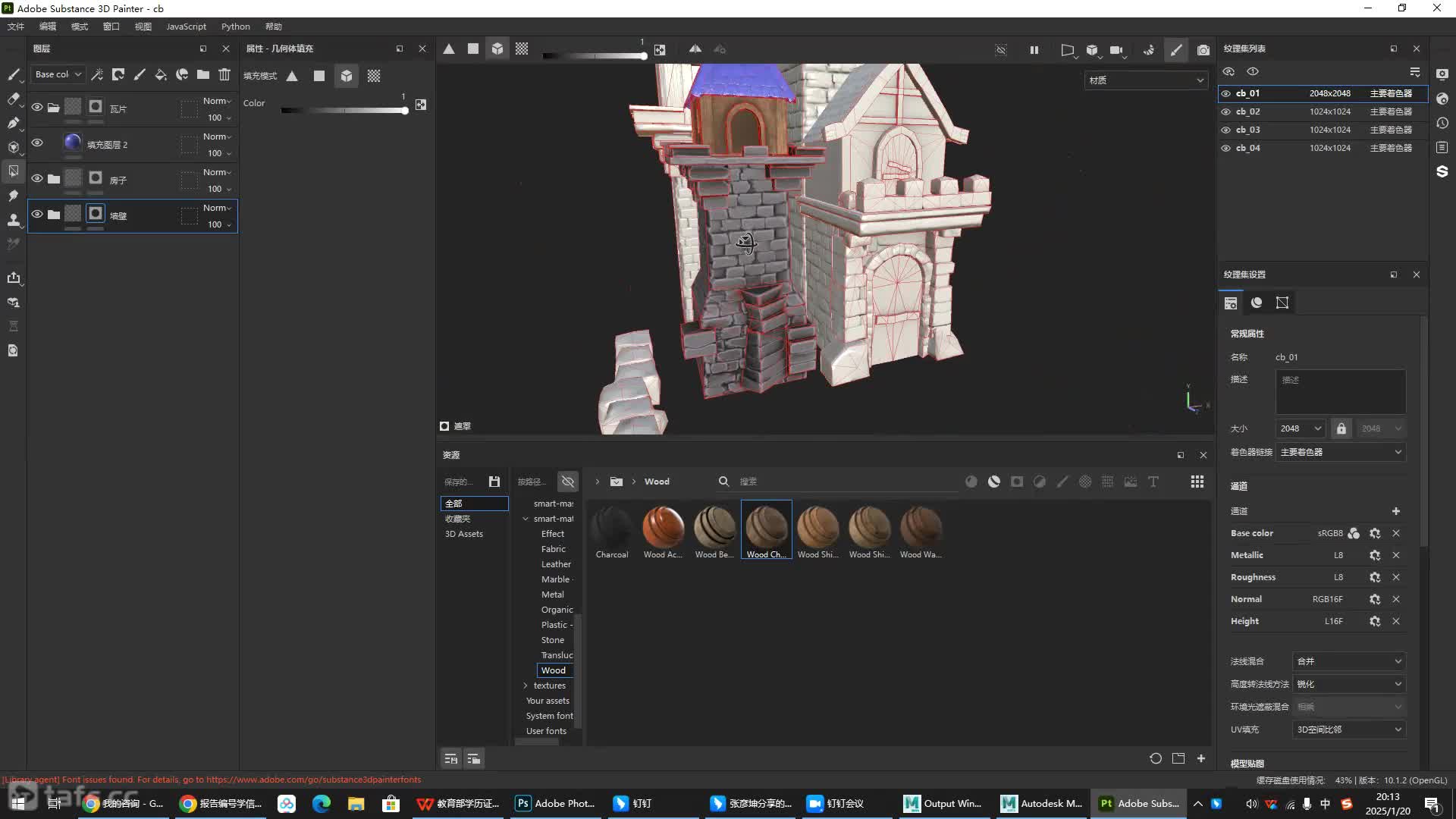
Task: Save the current asset search
Action: [x=494, y=482]
